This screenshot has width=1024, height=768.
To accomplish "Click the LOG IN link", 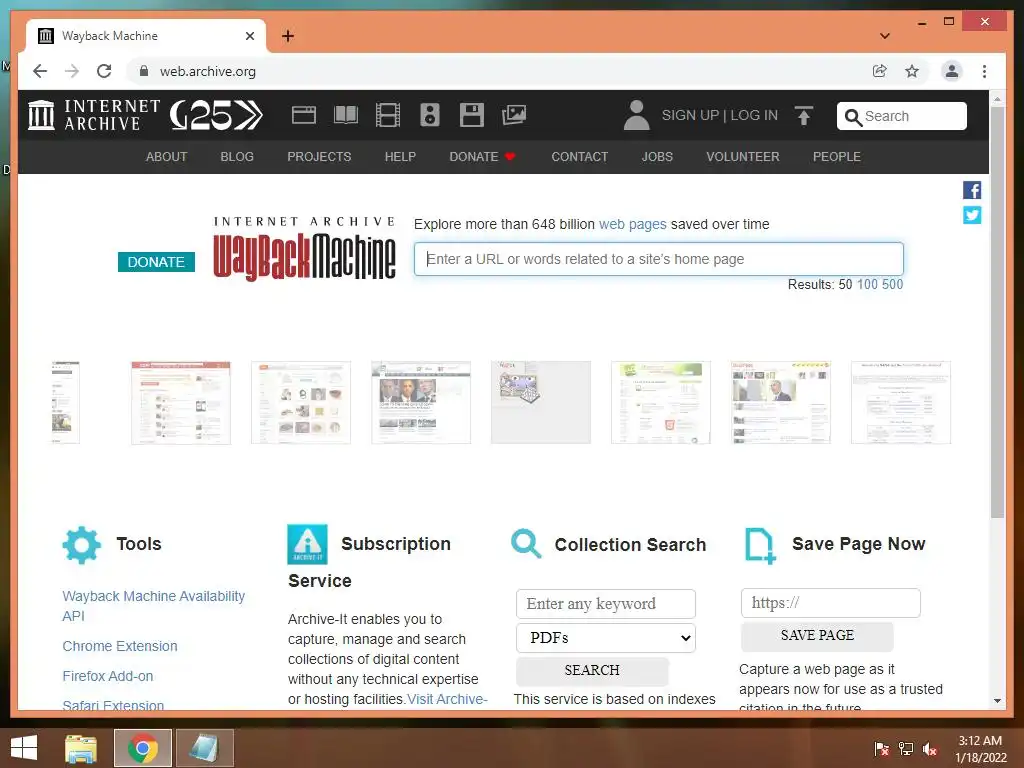I will tap(754, 116).
